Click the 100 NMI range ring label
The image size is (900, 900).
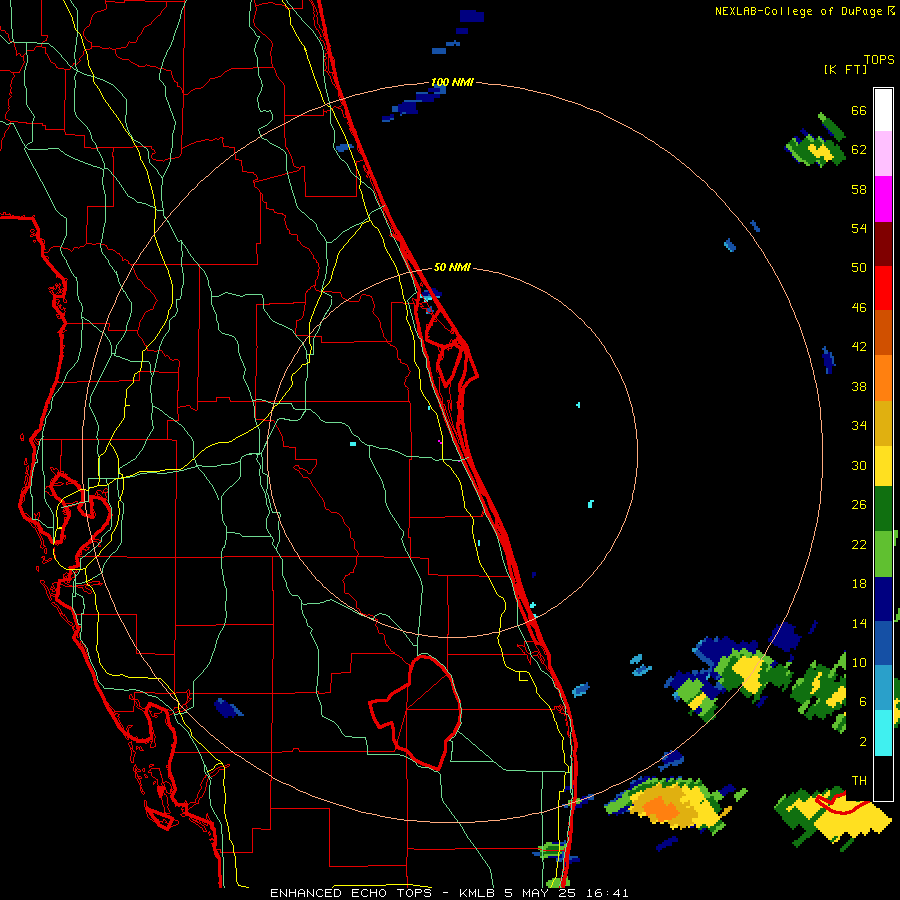point(452,82)
